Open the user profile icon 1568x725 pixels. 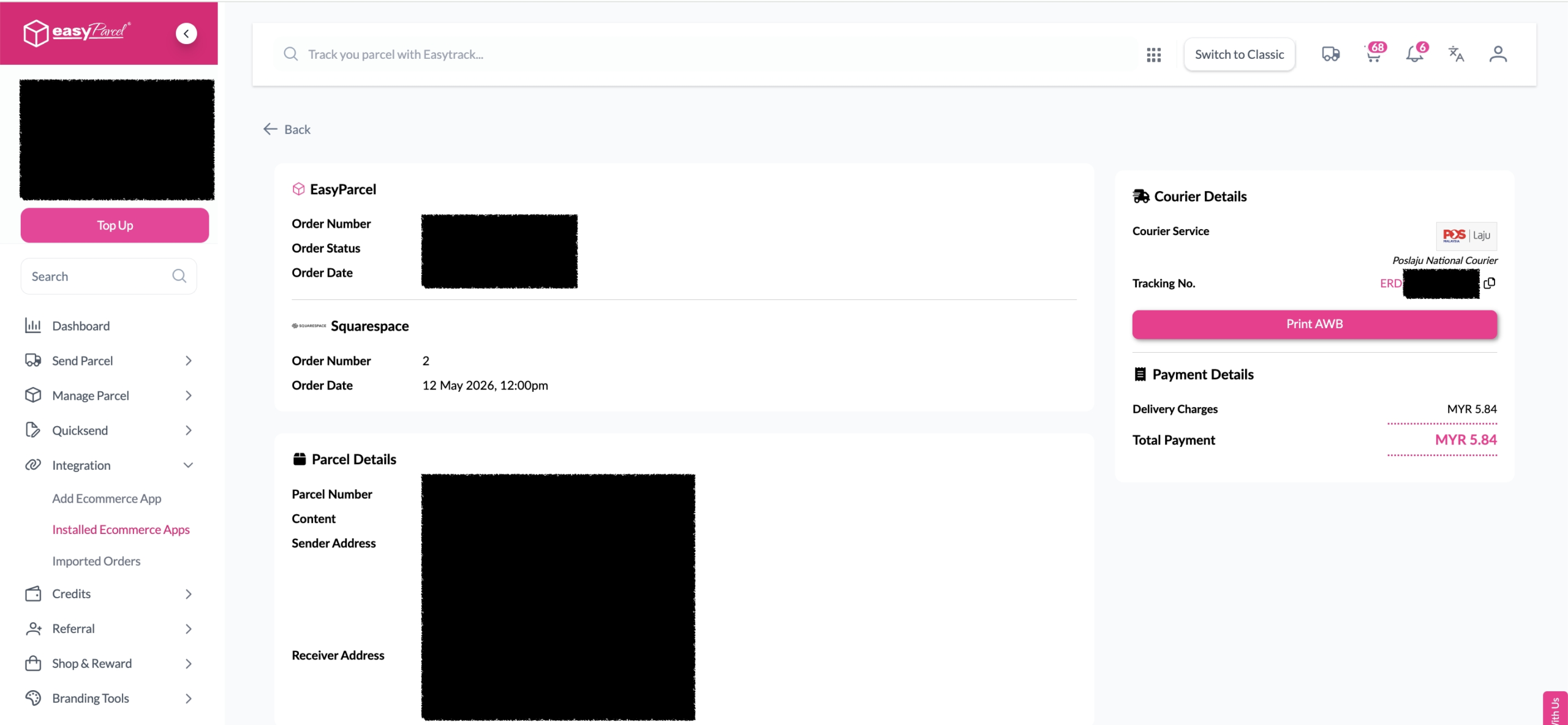tap(1498, 54)
